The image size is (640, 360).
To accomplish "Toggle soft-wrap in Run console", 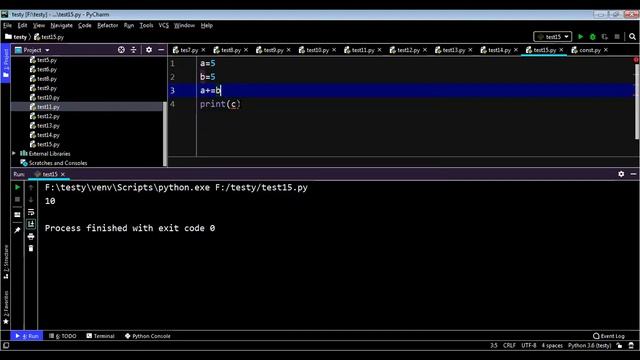I will click(x=31, y=212).
